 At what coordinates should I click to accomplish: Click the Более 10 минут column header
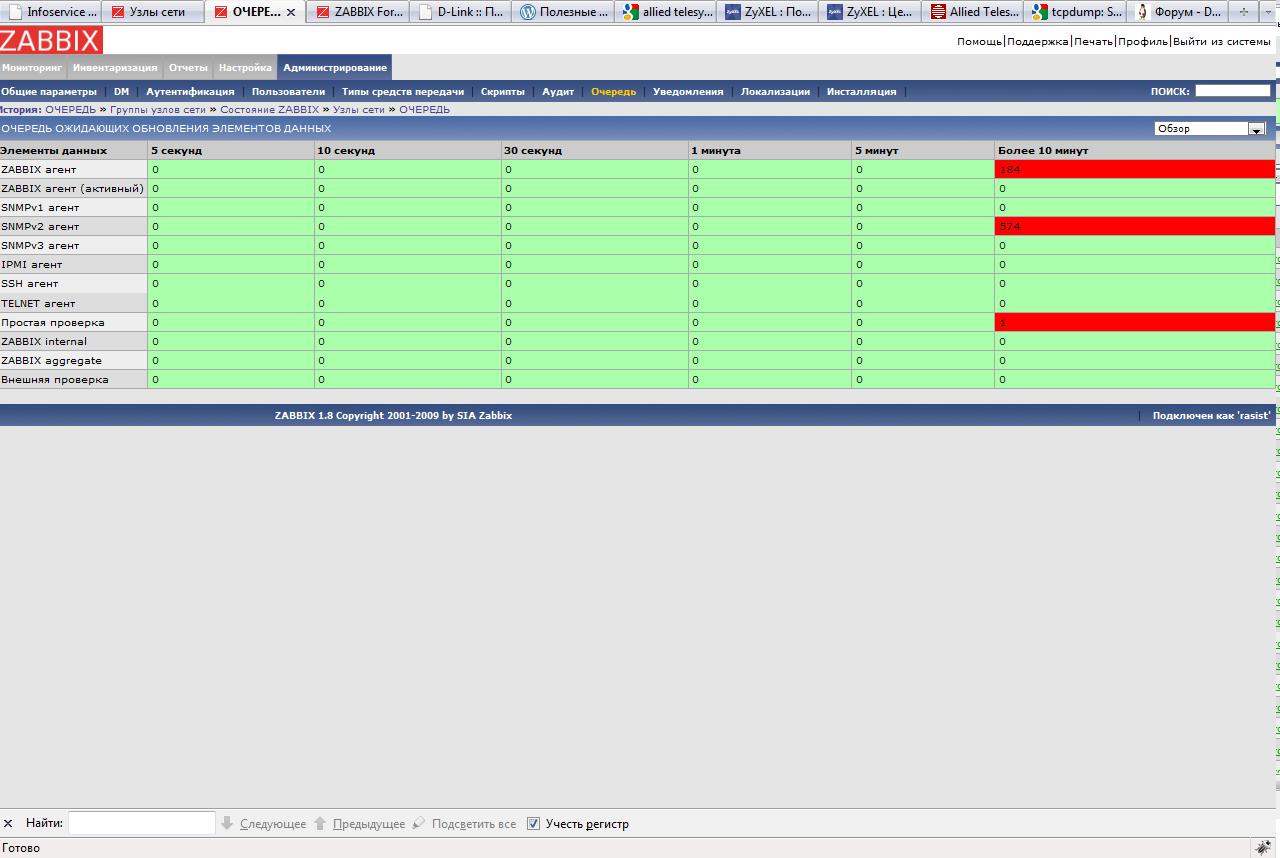[1043, 150]
